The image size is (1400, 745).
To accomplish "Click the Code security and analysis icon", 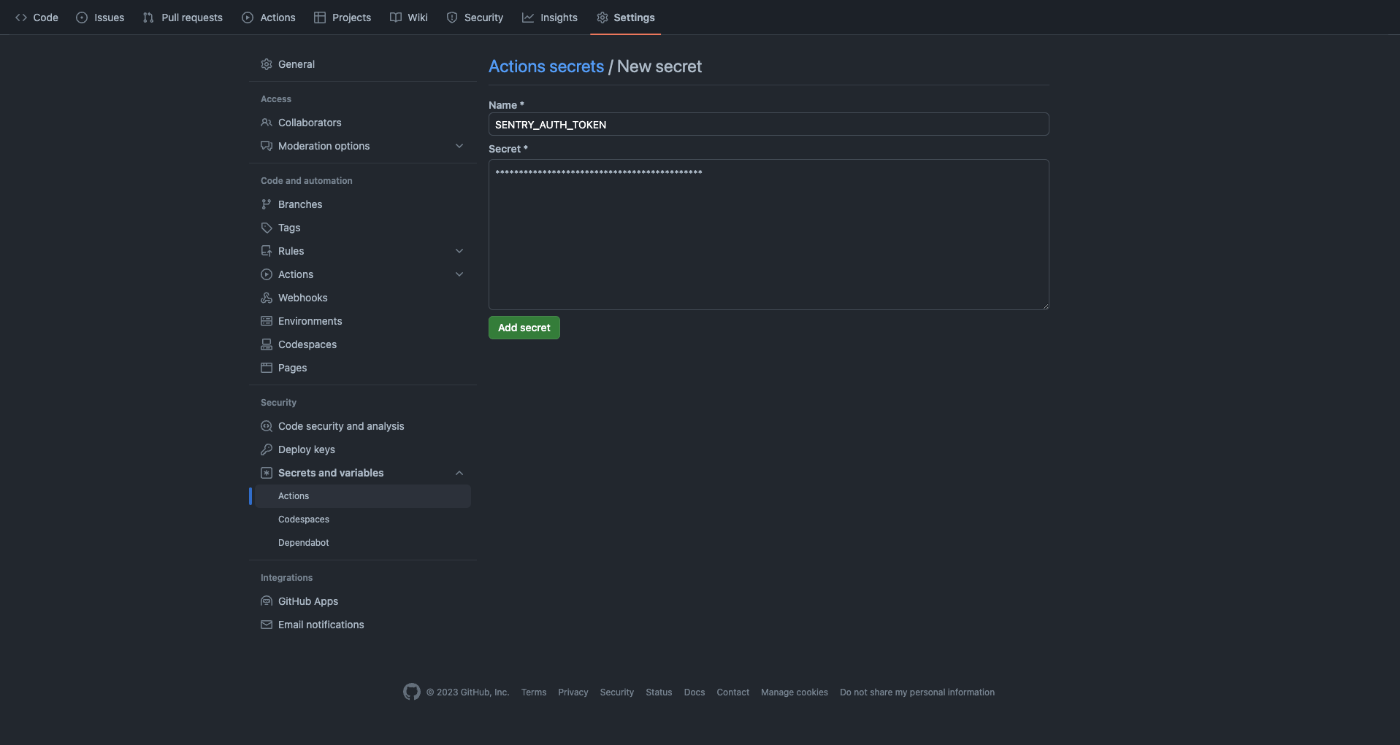I will [x=266, y=426].
